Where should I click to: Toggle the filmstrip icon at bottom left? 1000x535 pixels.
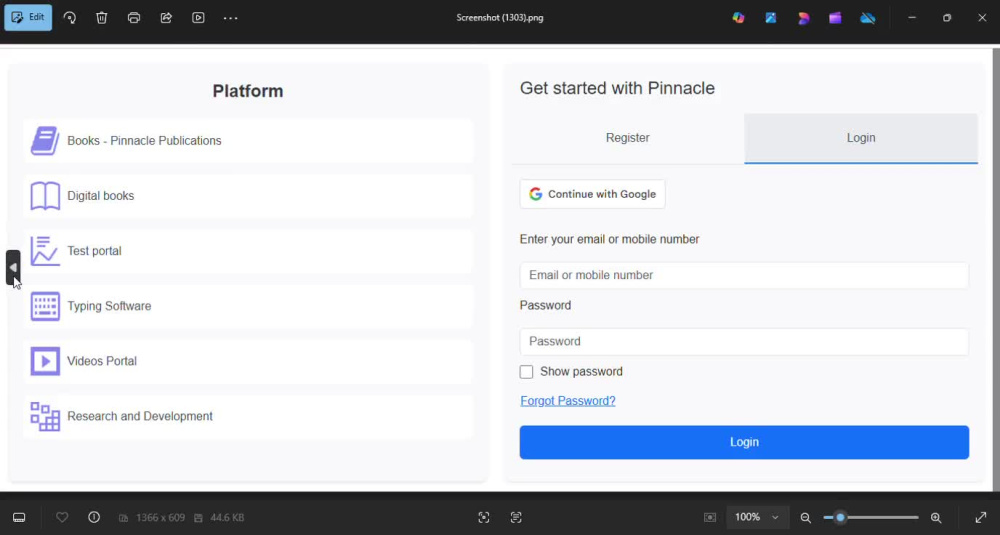[x=19, y=517]
